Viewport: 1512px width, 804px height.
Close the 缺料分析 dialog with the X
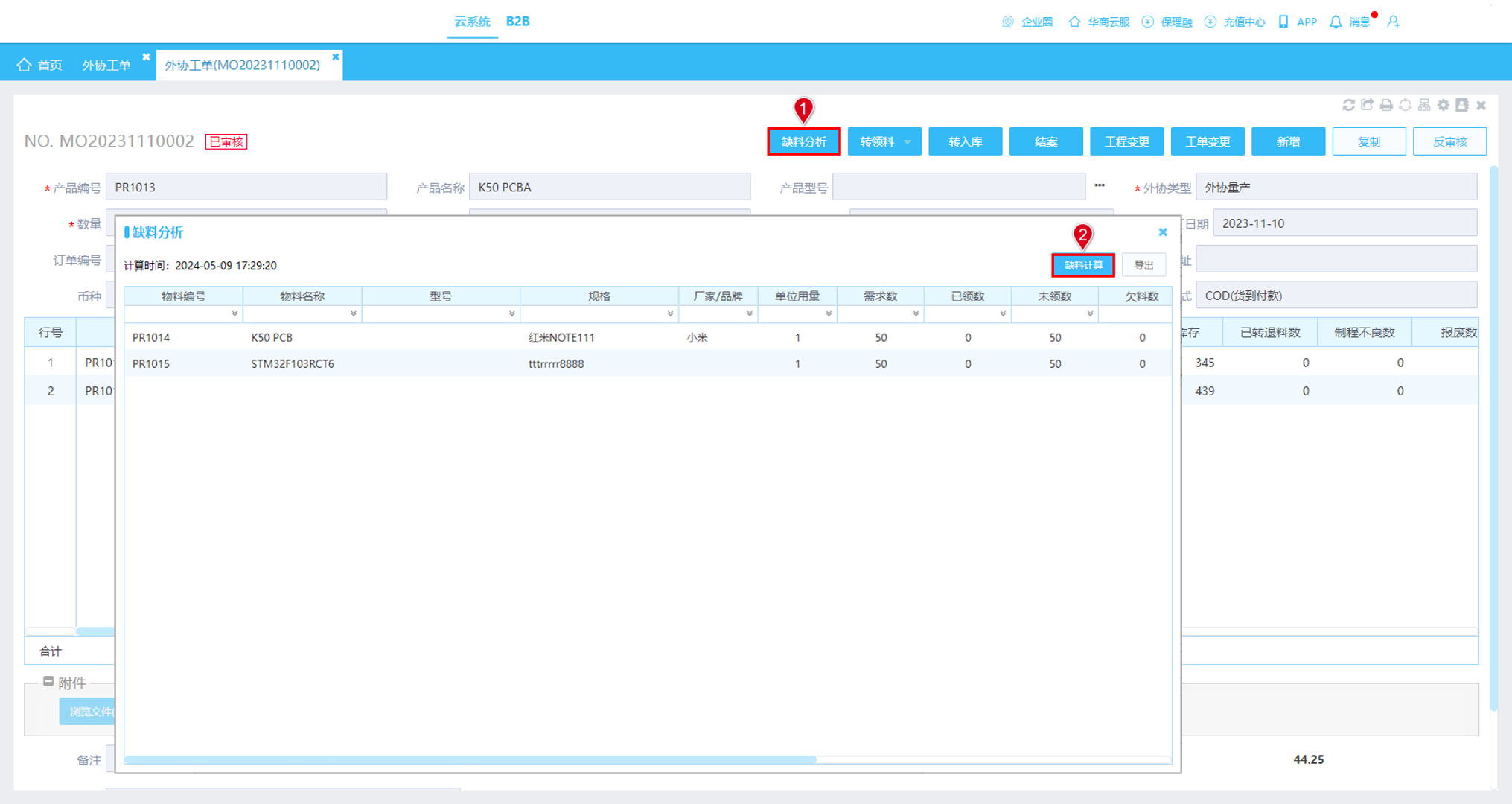tap(1163, 232)
